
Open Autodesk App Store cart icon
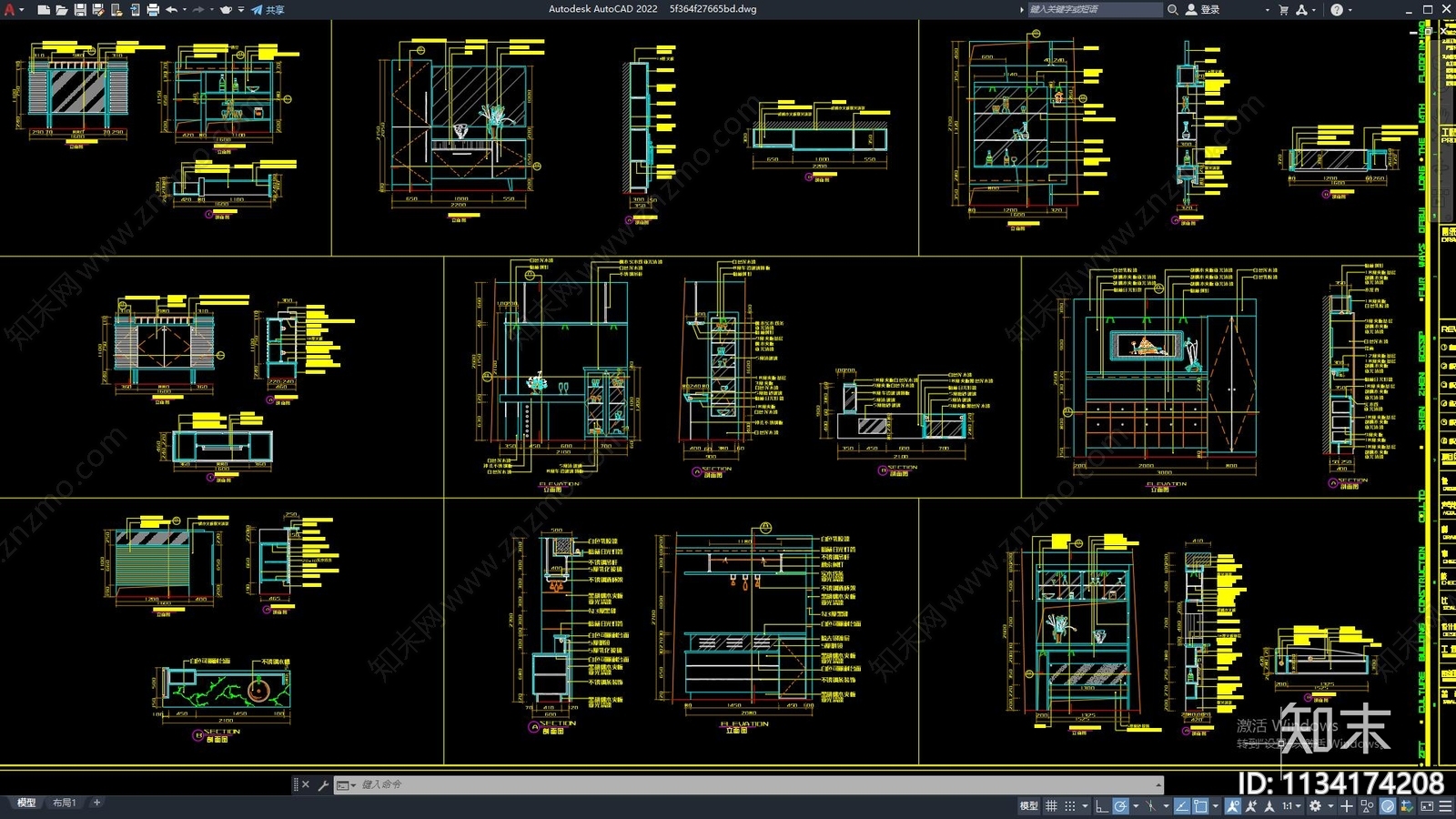point(1283,9)
